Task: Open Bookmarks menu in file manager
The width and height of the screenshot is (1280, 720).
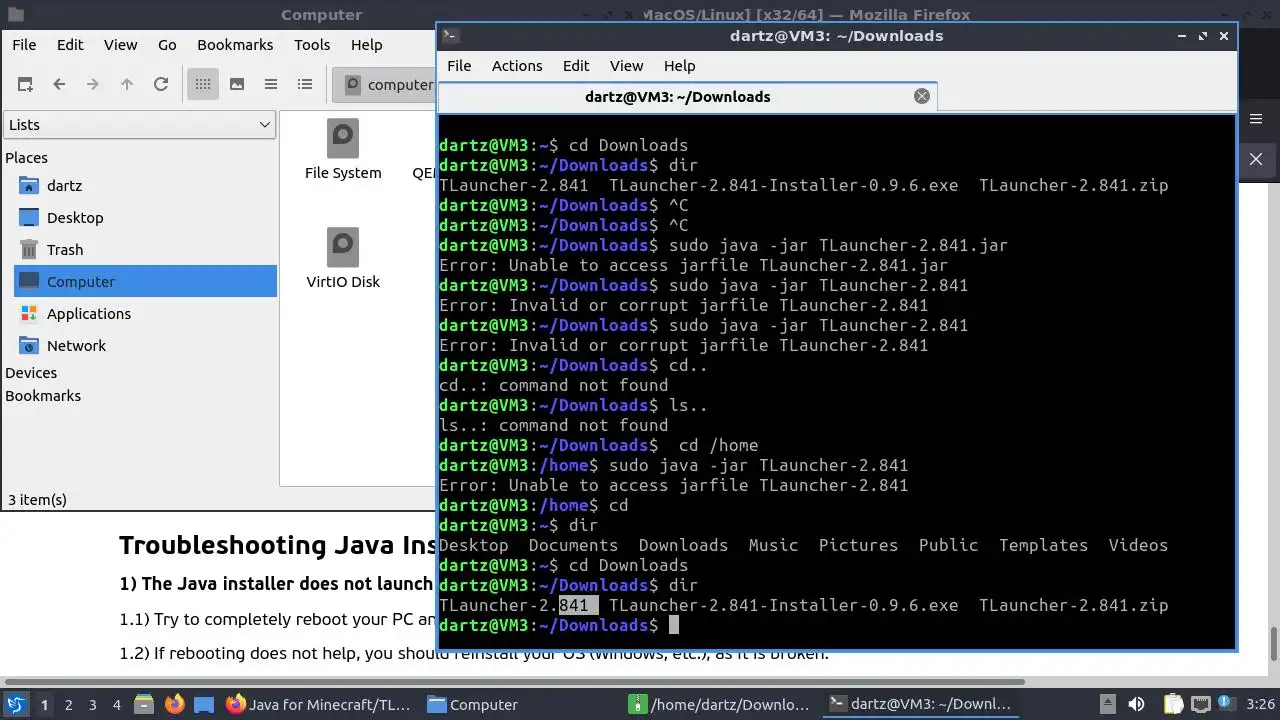Action: 235,45
